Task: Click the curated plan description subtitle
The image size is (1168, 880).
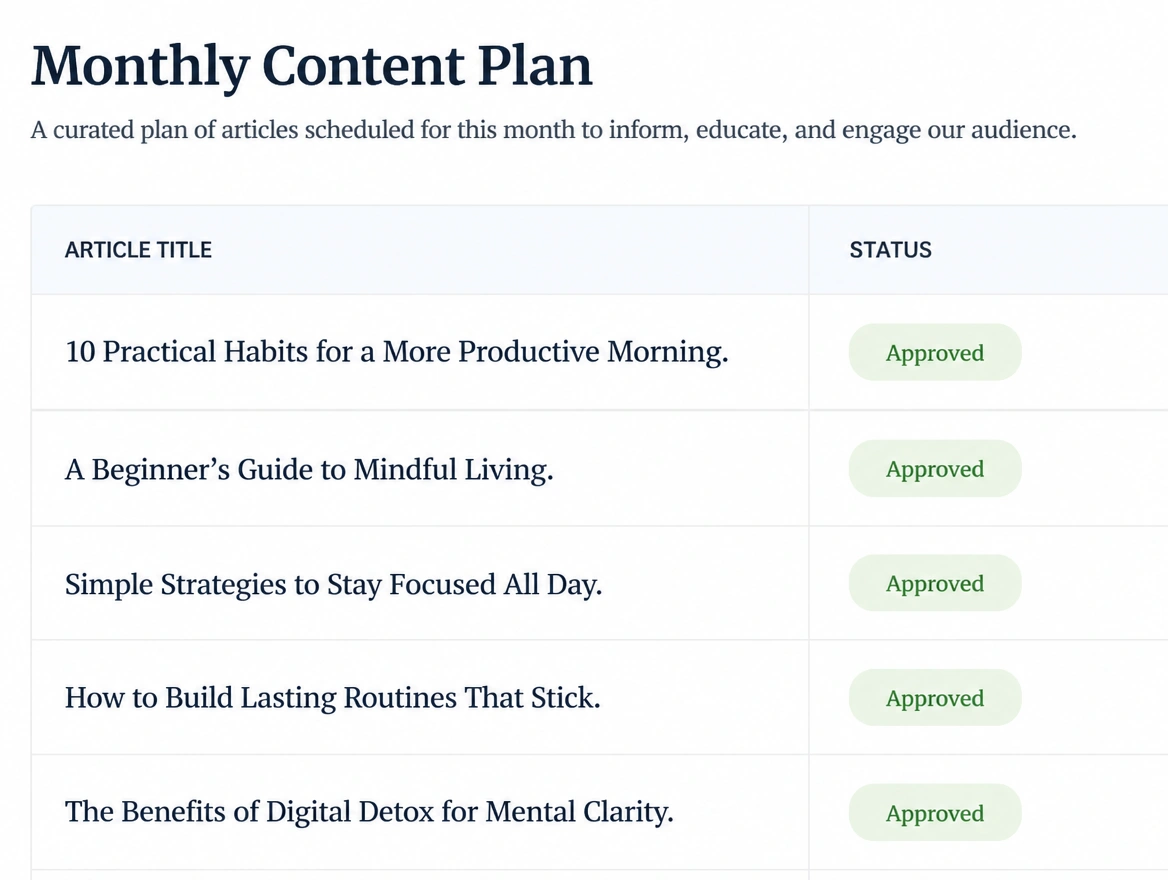Action: 553,130
